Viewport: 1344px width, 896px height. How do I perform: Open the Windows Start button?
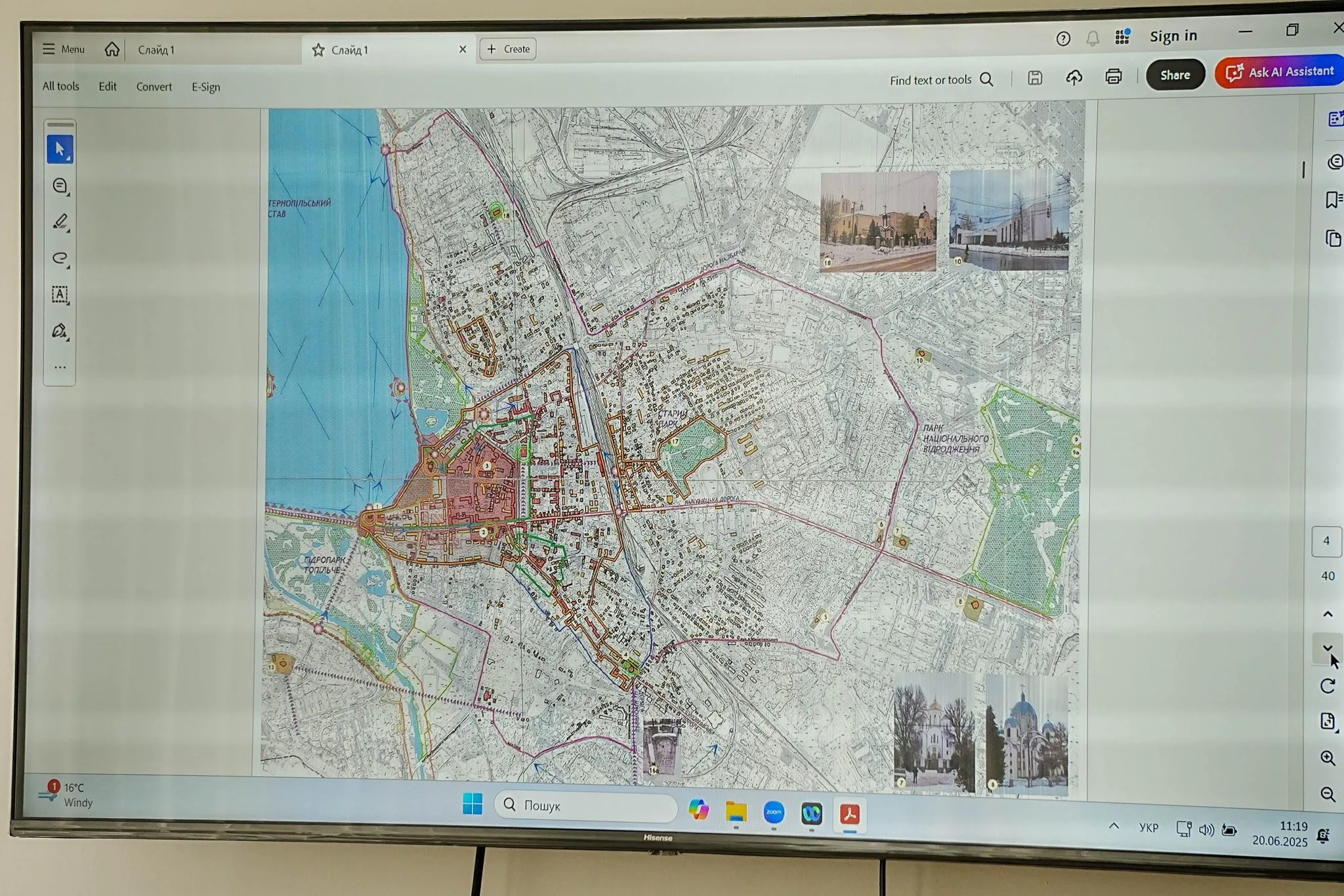(472, 804)
